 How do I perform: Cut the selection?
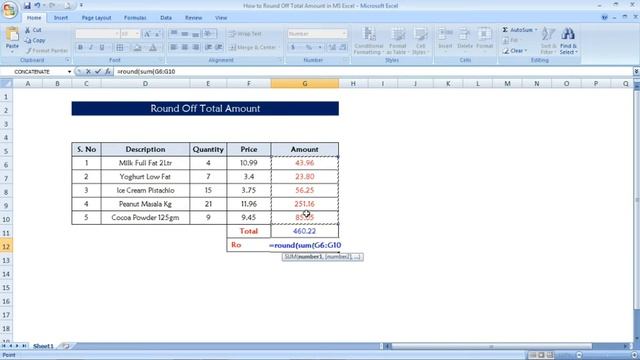click(x=33, y=30)
